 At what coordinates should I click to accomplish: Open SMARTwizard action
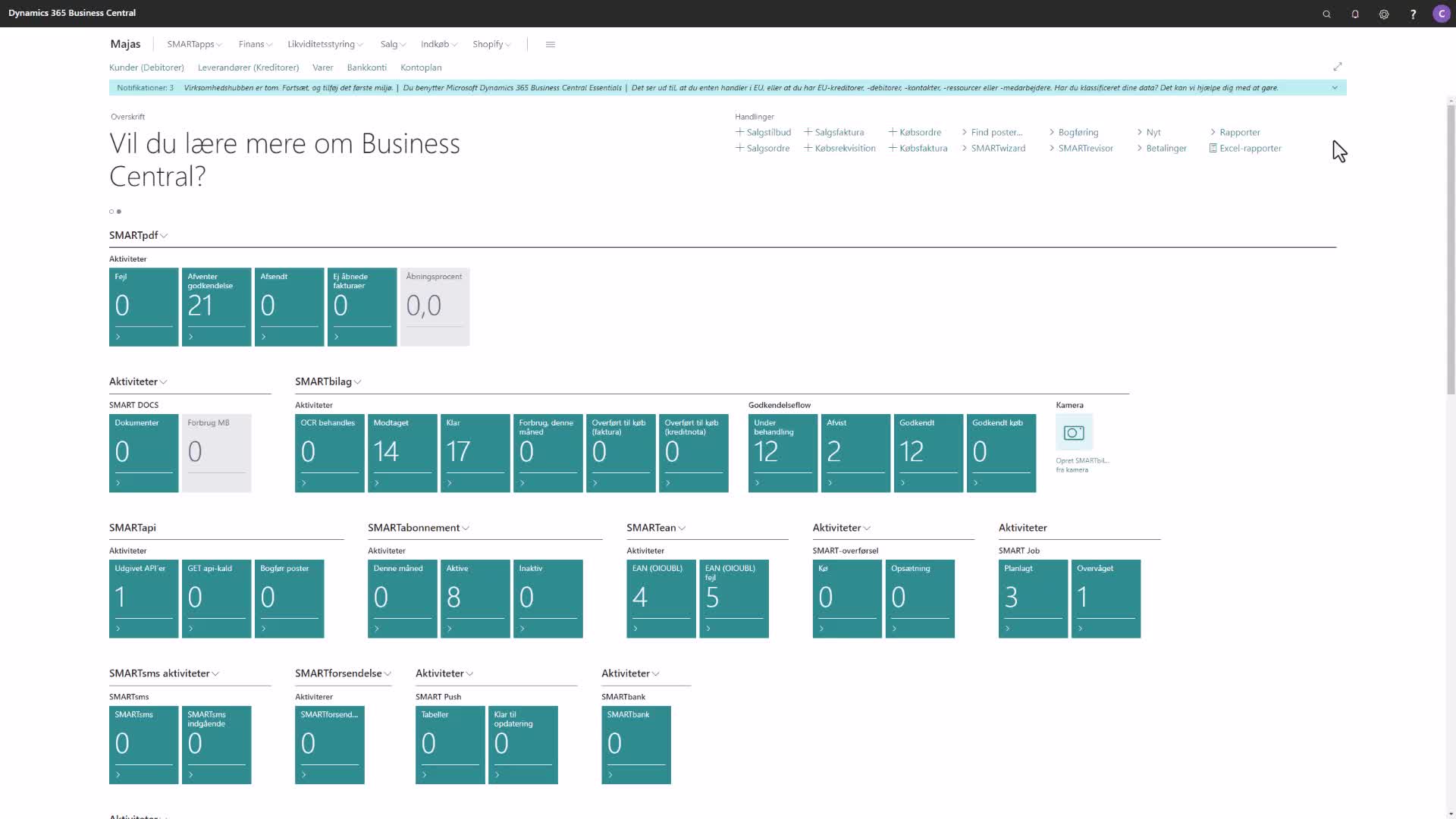(x=993, y=149)
